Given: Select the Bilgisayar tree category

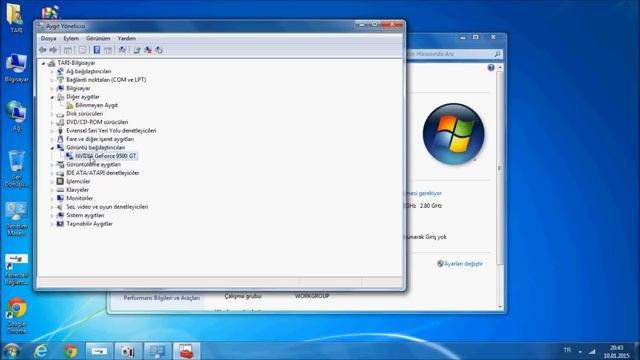Looking at the screenshot, I should click(78, 89).
